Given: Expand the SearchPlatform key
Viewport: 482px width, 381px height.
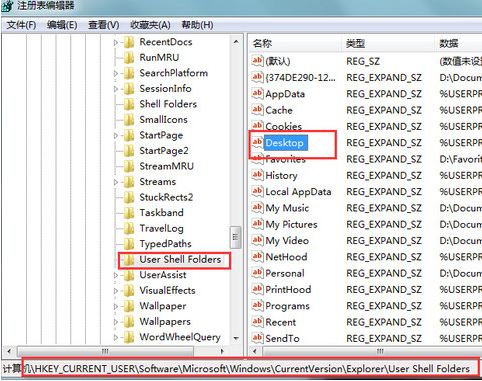Looking at the screenshot, I should (116, 73).
